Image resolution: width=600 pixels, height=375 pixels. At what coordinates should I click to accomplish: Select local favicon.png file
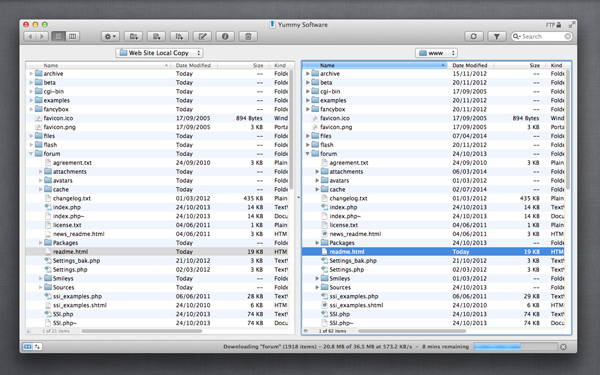tap(59, 127)
